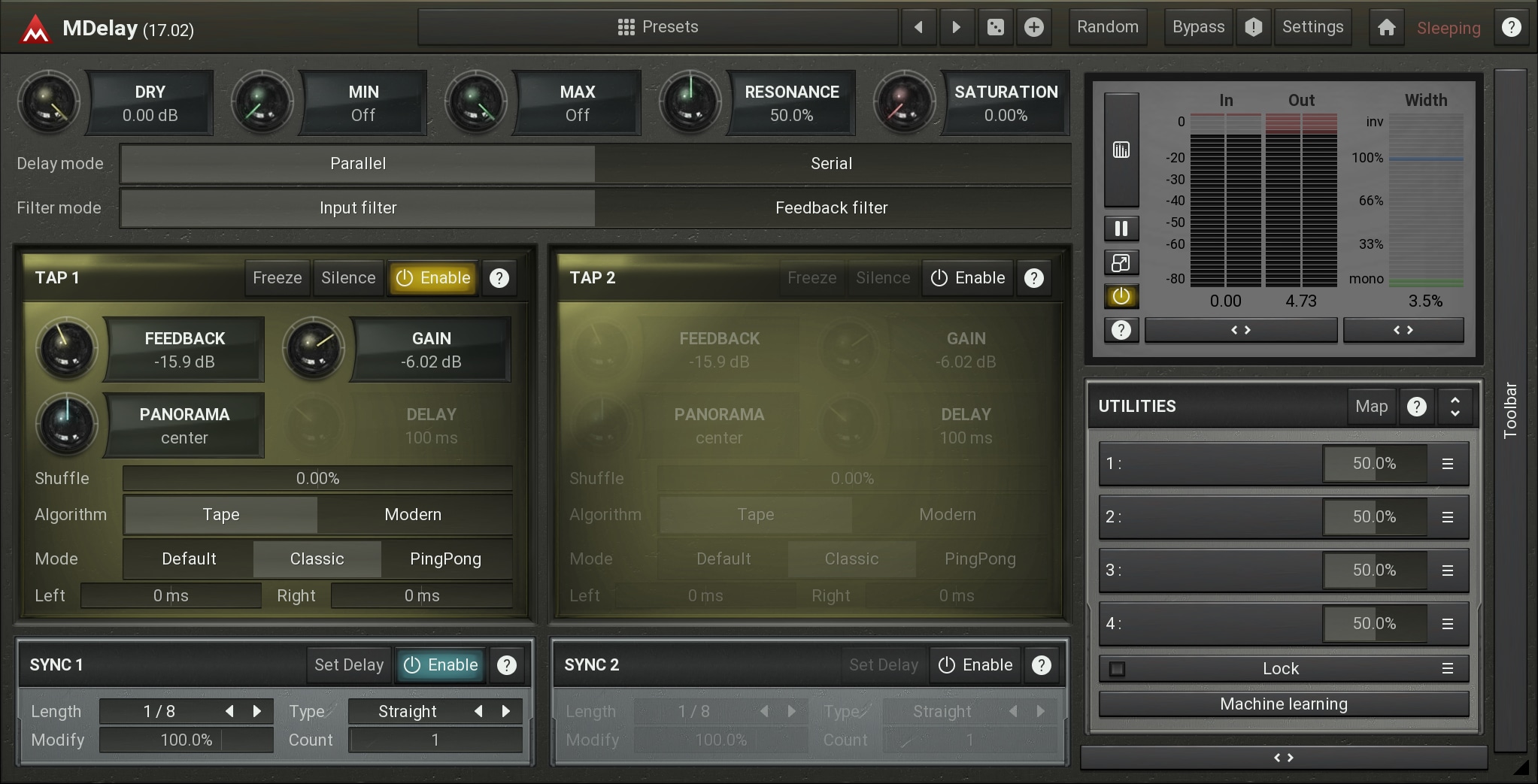Disable TAP 1 using Enable button
The width and height of the screenshot is (1538, 784).
point(433,278)
